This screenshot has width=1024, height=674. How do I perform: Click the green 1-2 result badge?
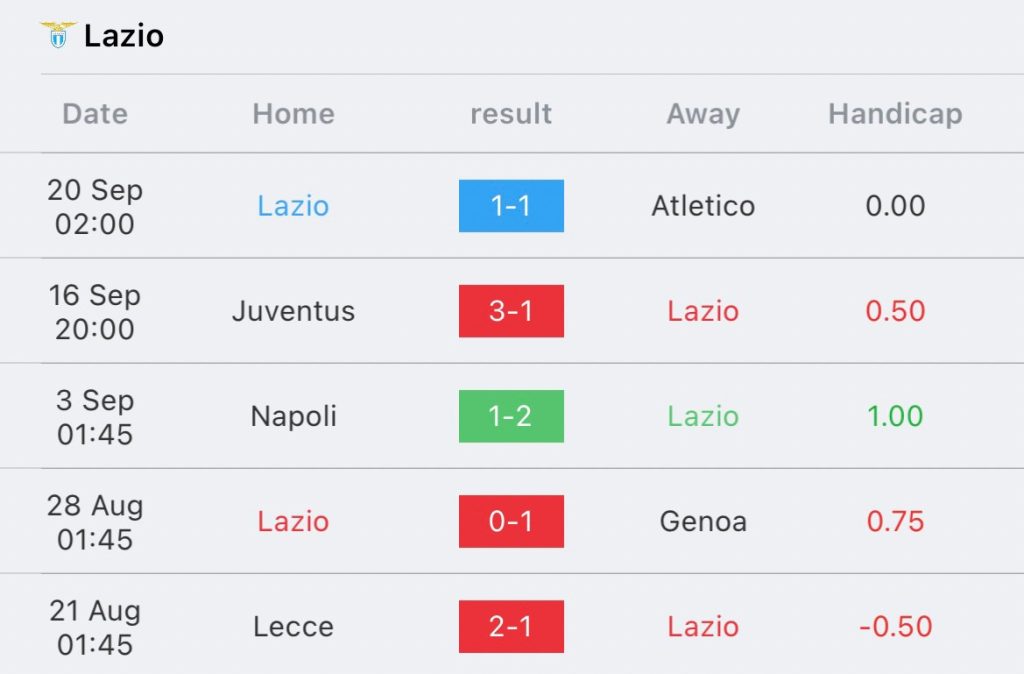(x=511, y=416)
